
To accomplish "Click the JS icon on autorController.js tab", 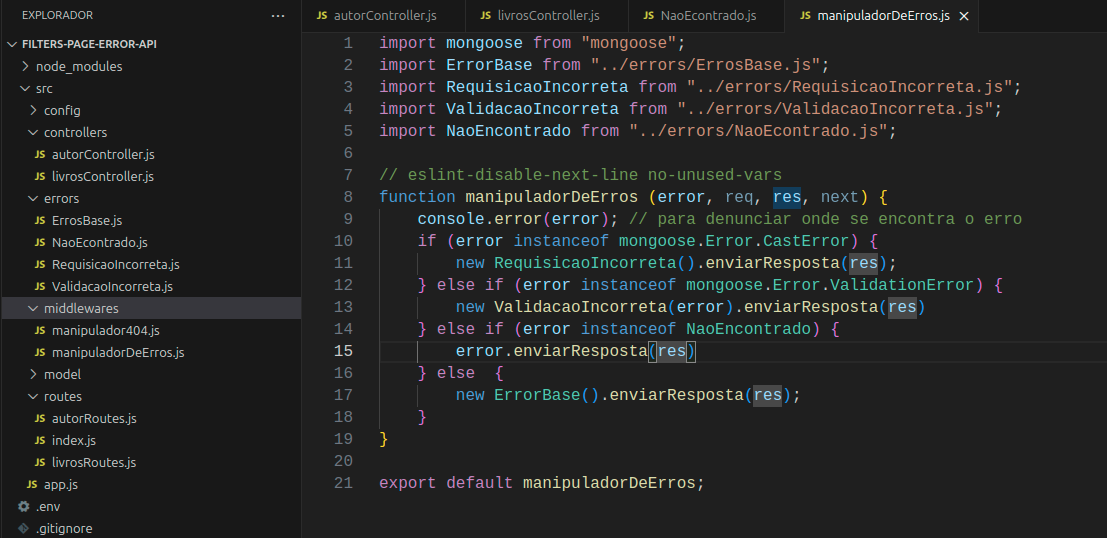I will click(x=322, y=16).
